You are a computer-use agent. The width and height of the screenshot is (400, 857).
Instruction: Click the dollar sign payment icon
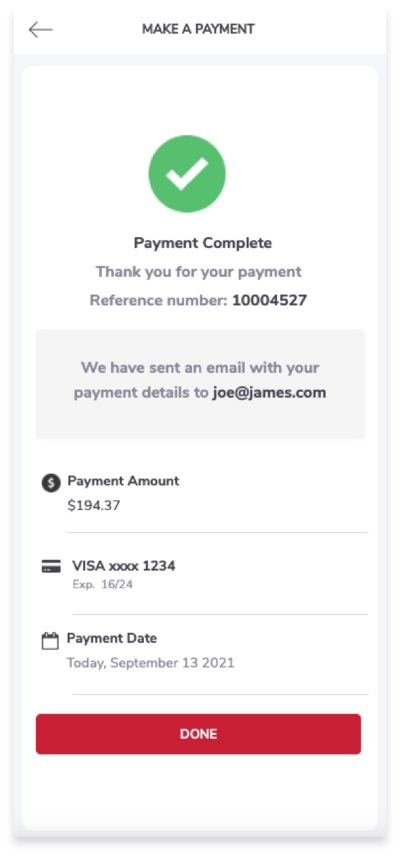click(51, 483)
